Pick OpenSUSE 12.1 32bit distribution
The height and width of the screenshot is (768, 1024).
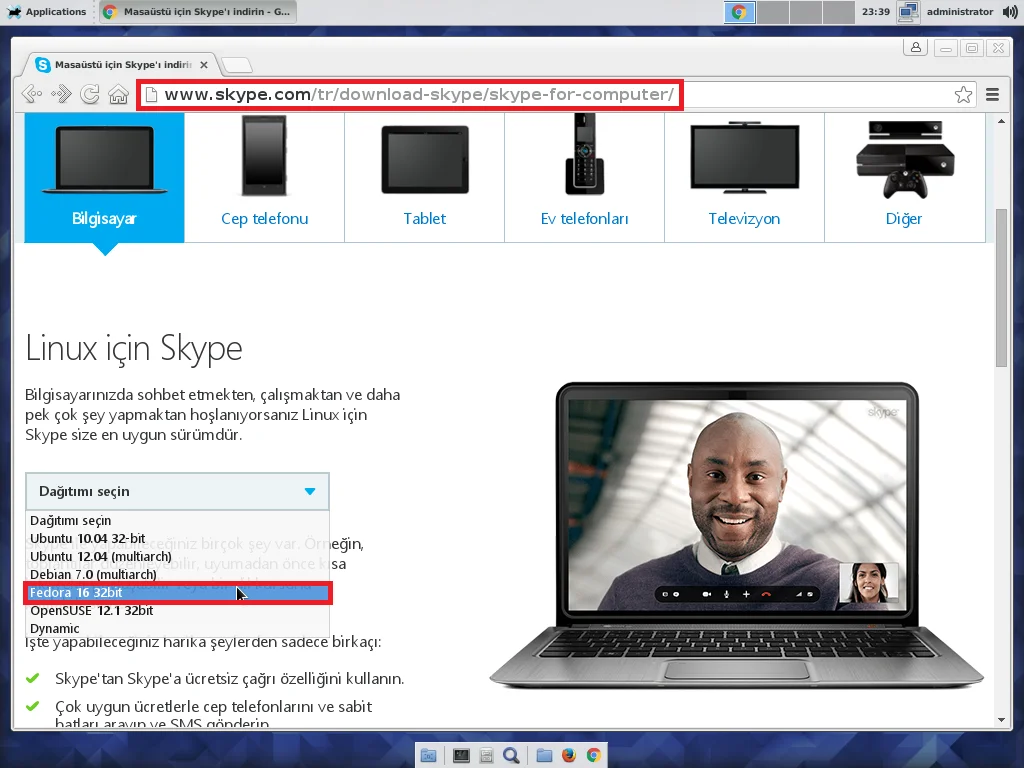coord(178,611)
